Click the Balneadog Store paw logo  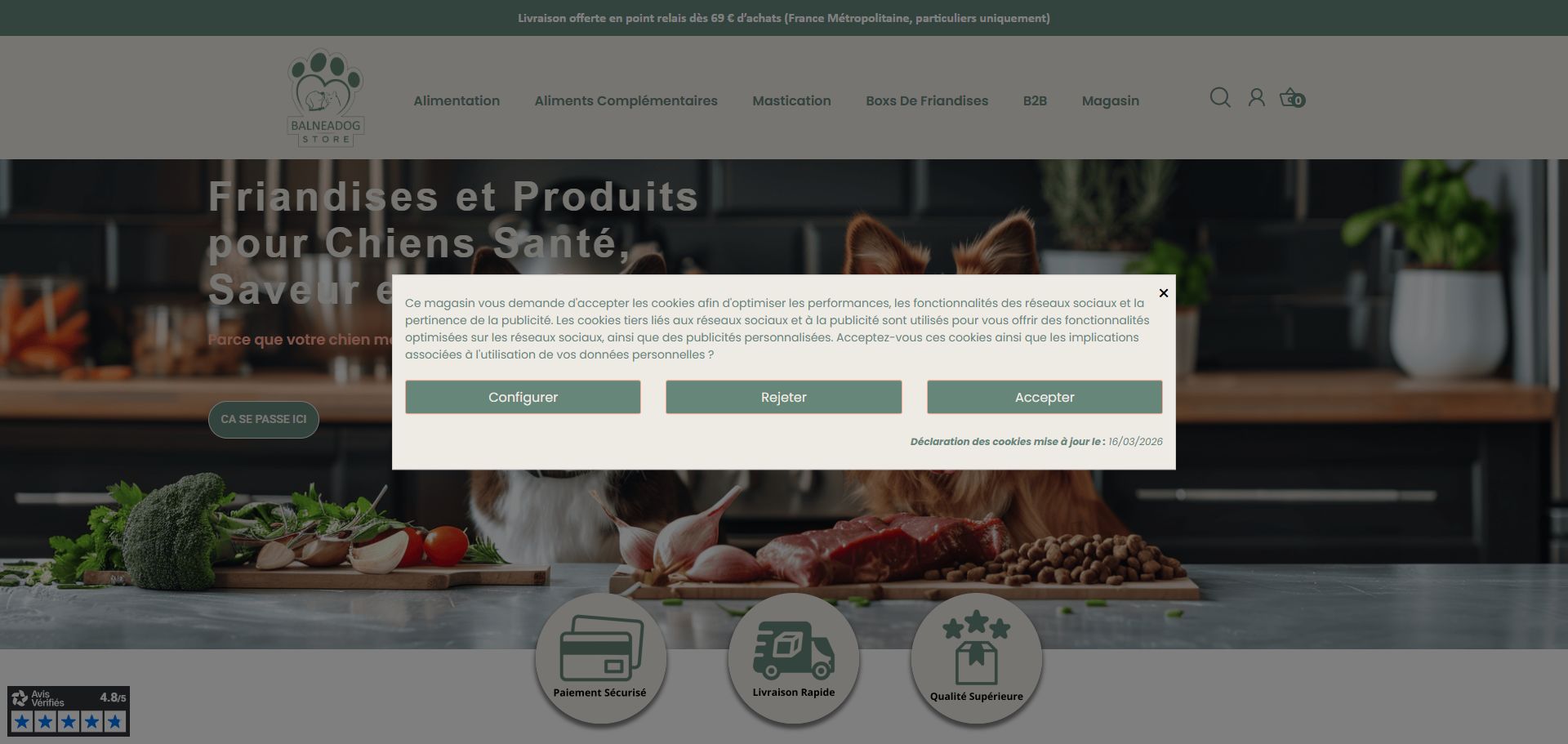pos(326,98)
